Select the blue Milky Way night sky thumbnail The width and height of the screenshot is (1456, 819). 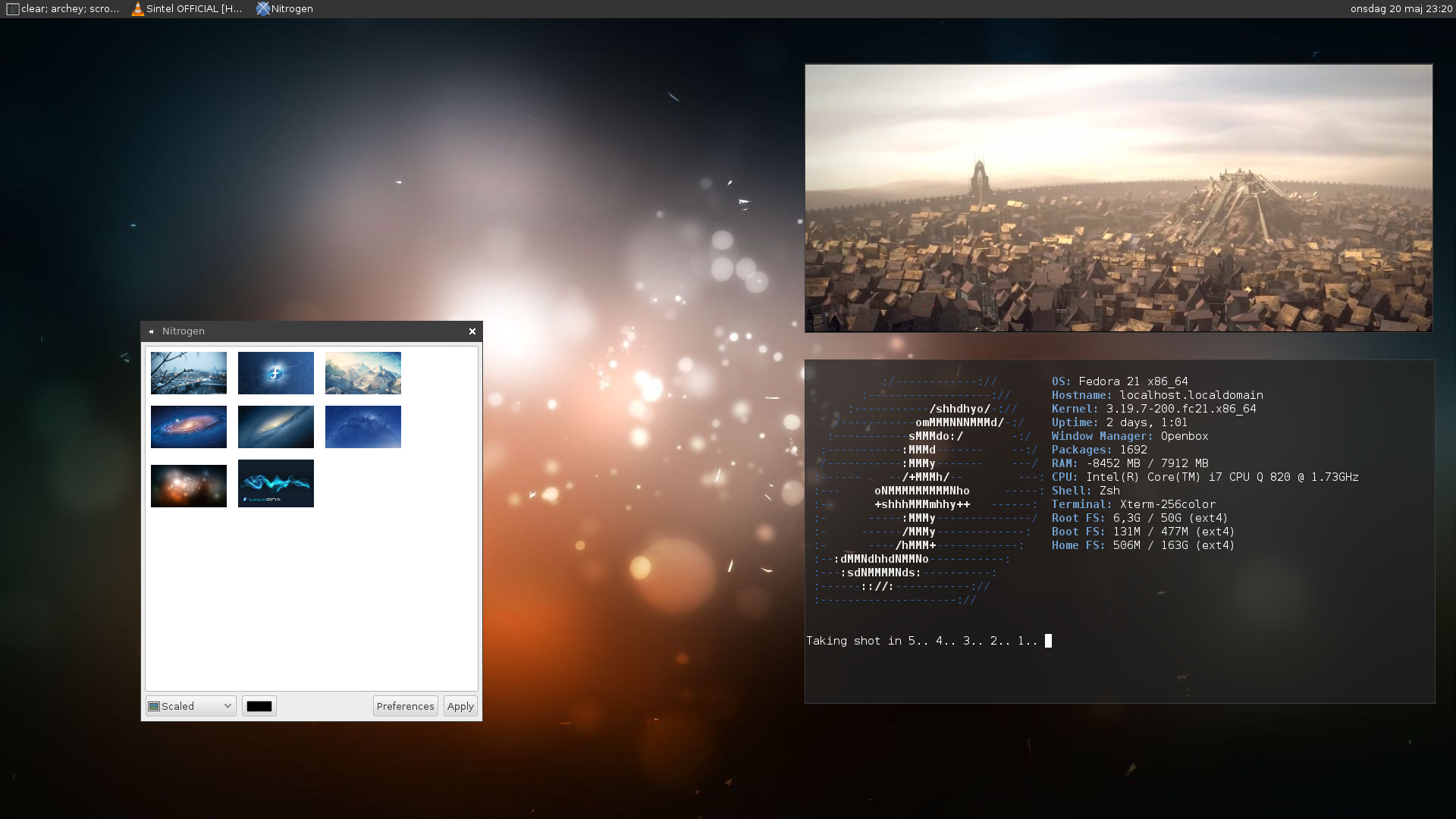(362, 426)
